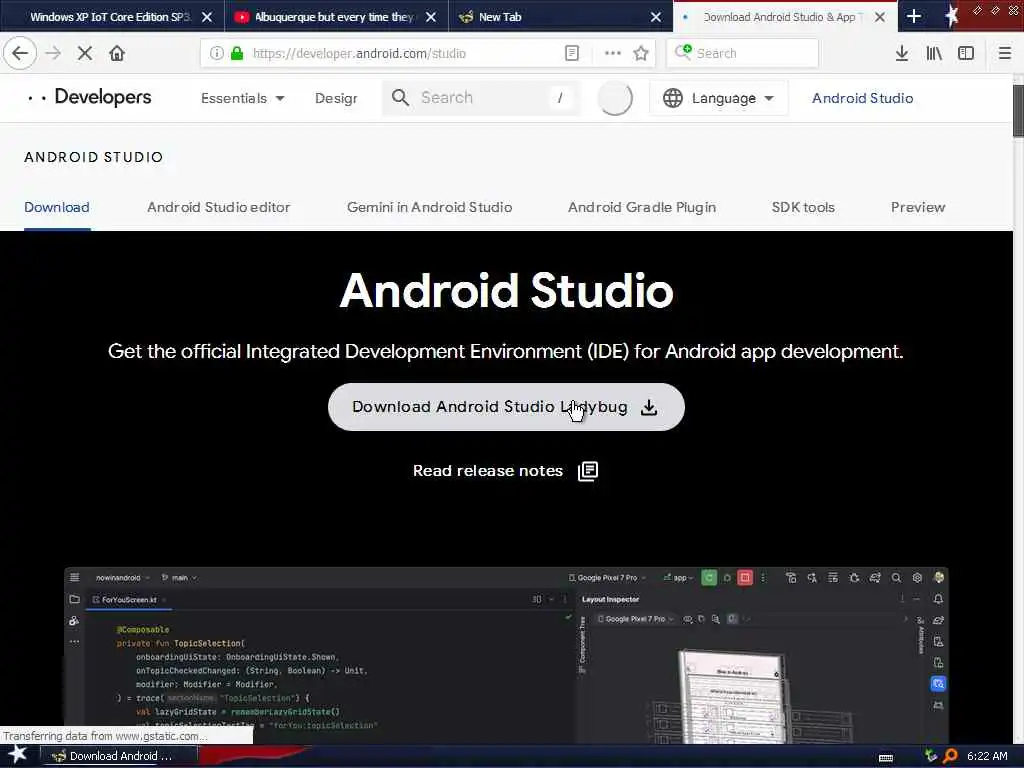Focus the Developers site search field

[x=481, y=98]
